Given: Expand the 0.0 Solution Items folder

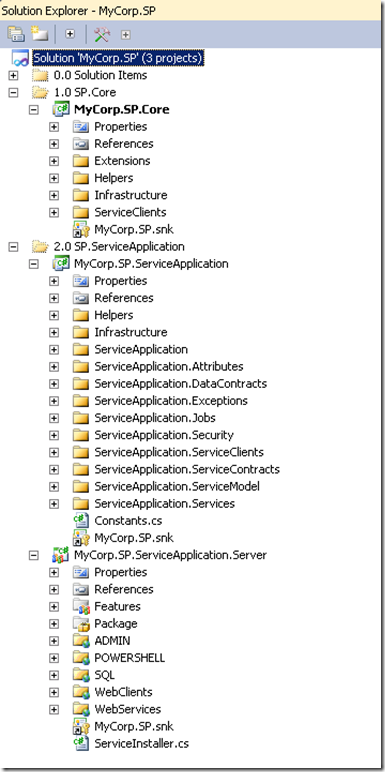Looking at the screenshot, I should [13, 75].
